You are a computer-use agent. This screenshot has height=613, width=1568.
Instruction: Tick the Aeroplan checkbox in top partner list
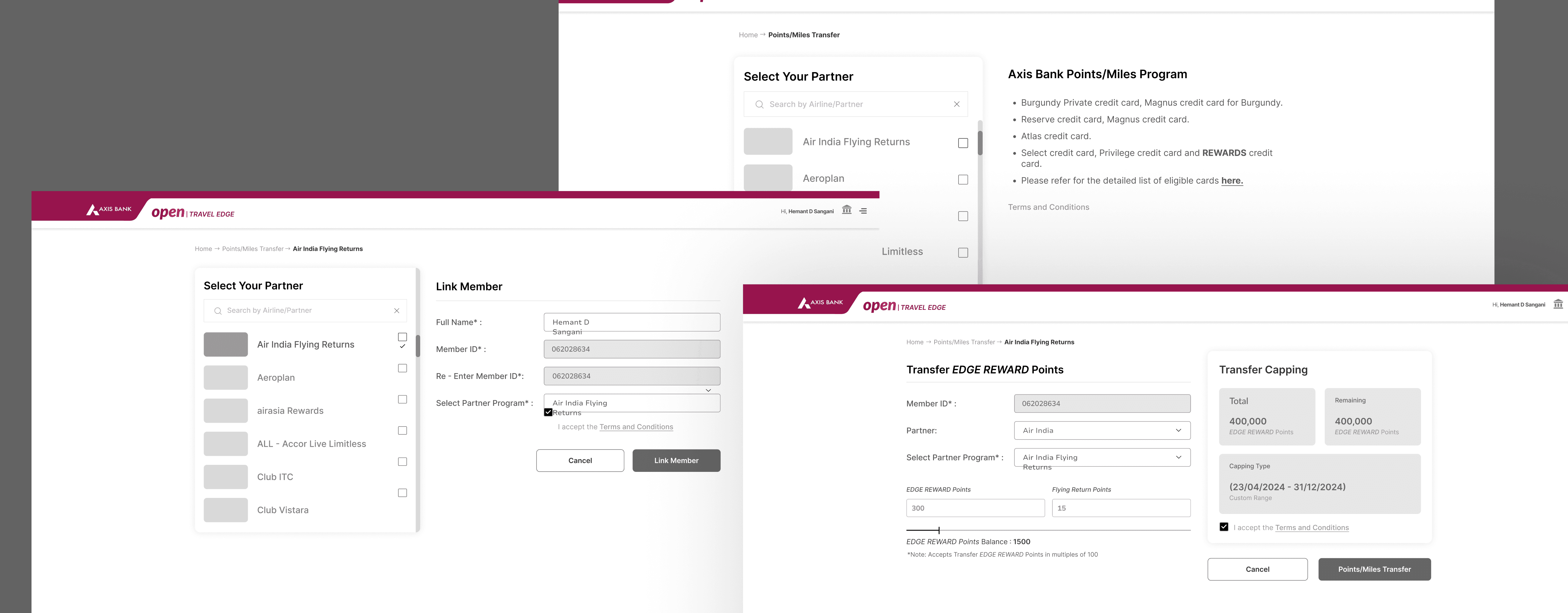963,180
